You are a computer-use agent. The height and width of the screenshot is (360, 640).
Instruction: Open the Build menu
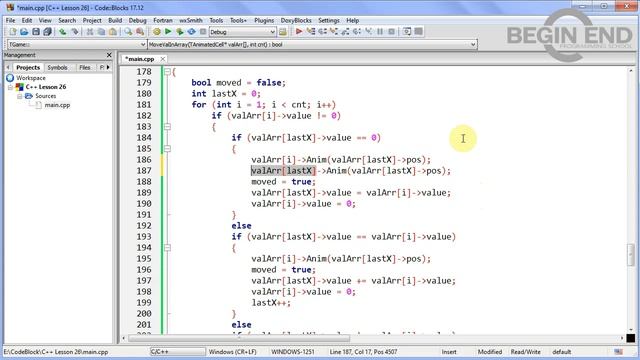click(115, 20)
